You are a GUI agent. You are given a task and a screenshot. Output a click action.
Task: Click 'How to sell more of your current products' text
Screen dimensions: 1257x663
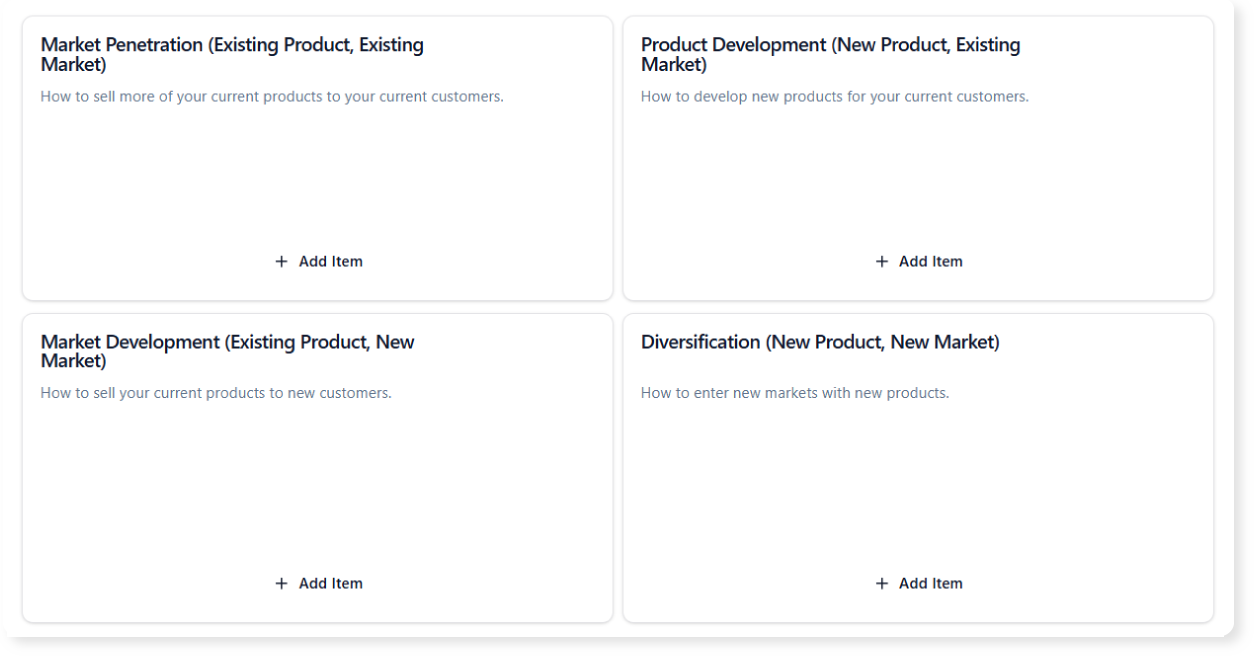click(272, 97)
